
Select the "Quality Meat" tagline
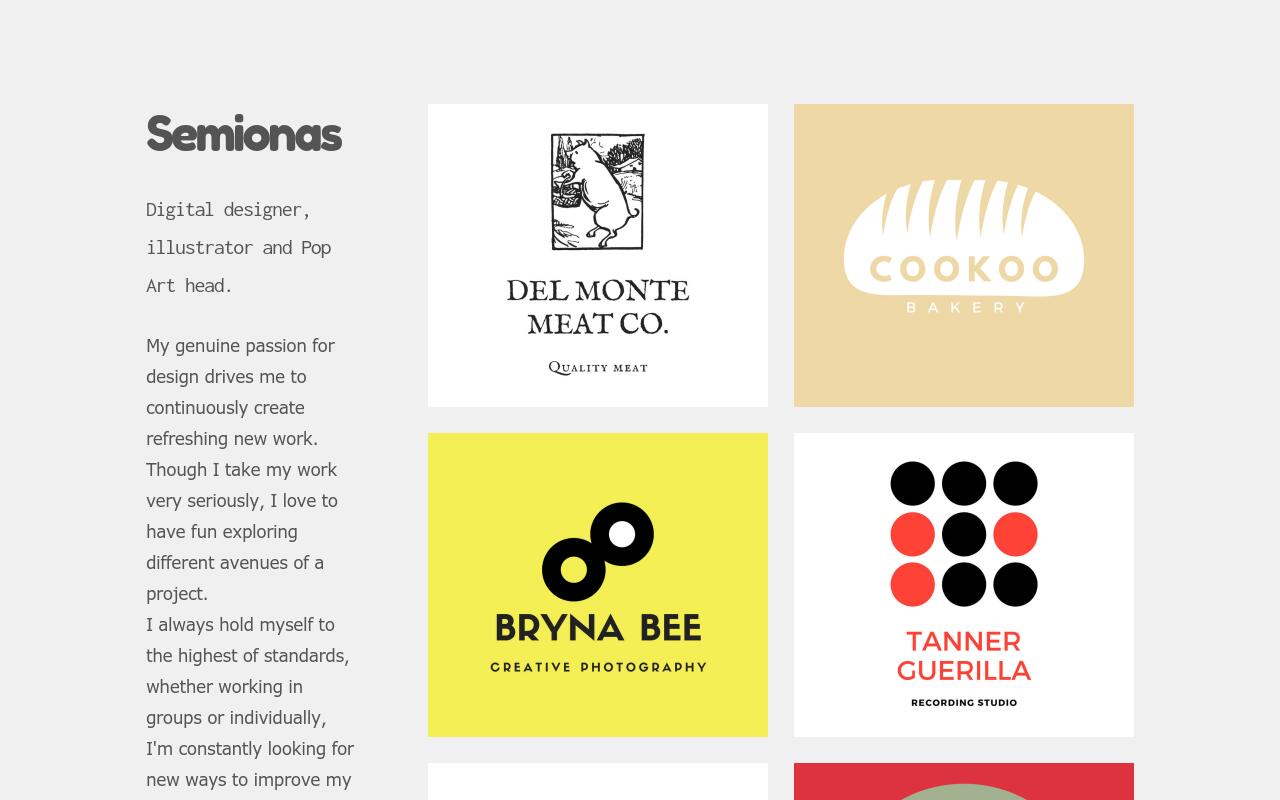598,368
